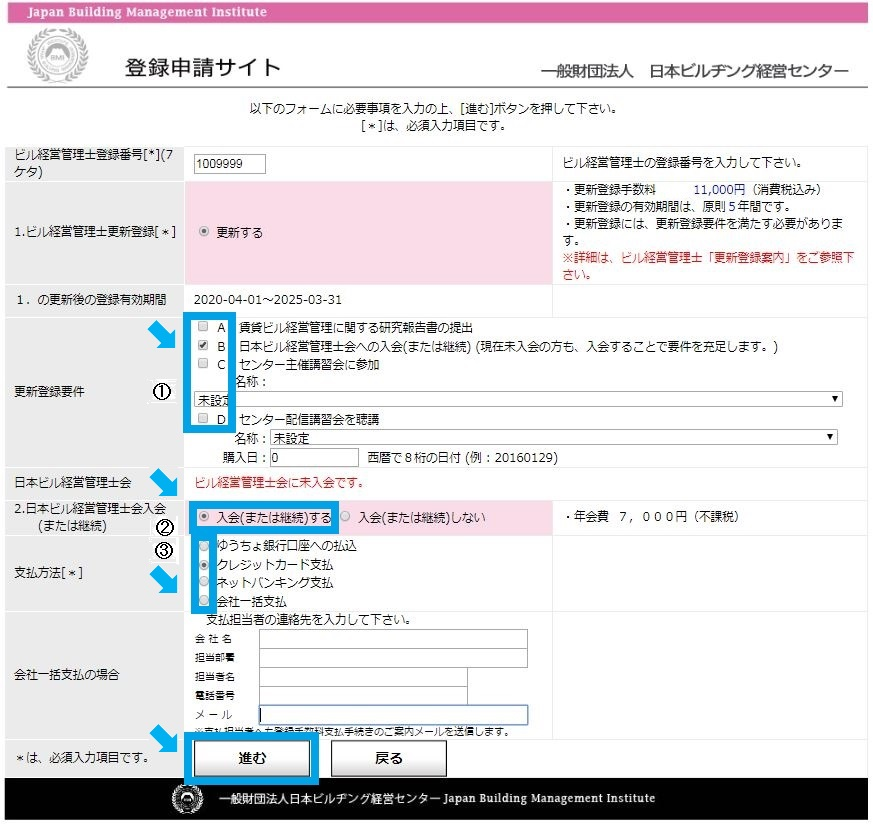Check requirement D streamed seminar checkbox
Image resolution: width=873 pixels, height=825 pixels.
click(203, 418)
